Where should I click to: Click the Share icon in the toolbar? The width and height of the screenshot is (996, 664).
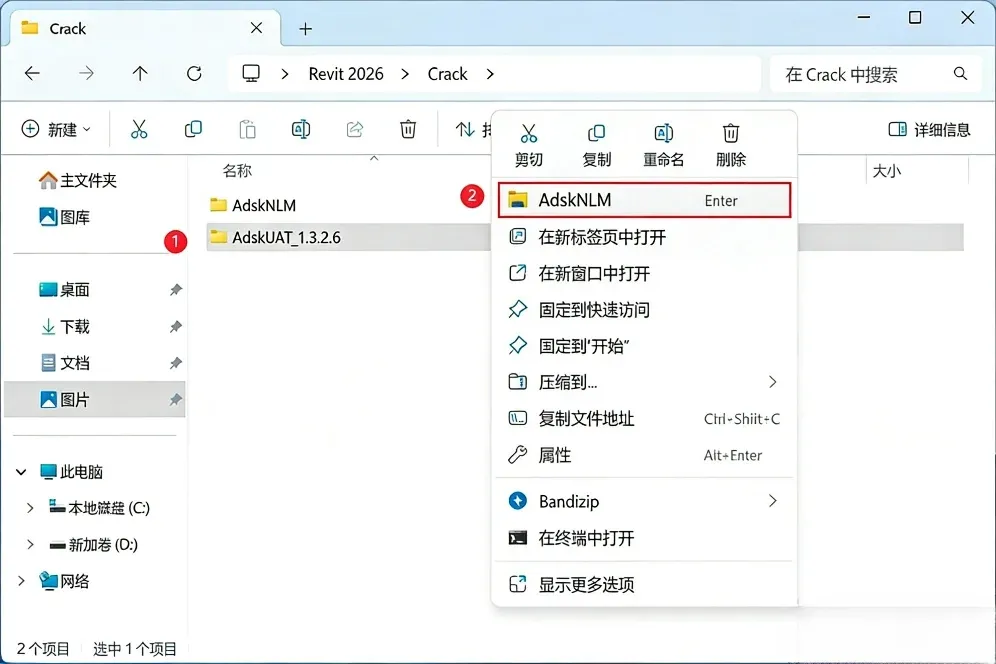[354, 129]
